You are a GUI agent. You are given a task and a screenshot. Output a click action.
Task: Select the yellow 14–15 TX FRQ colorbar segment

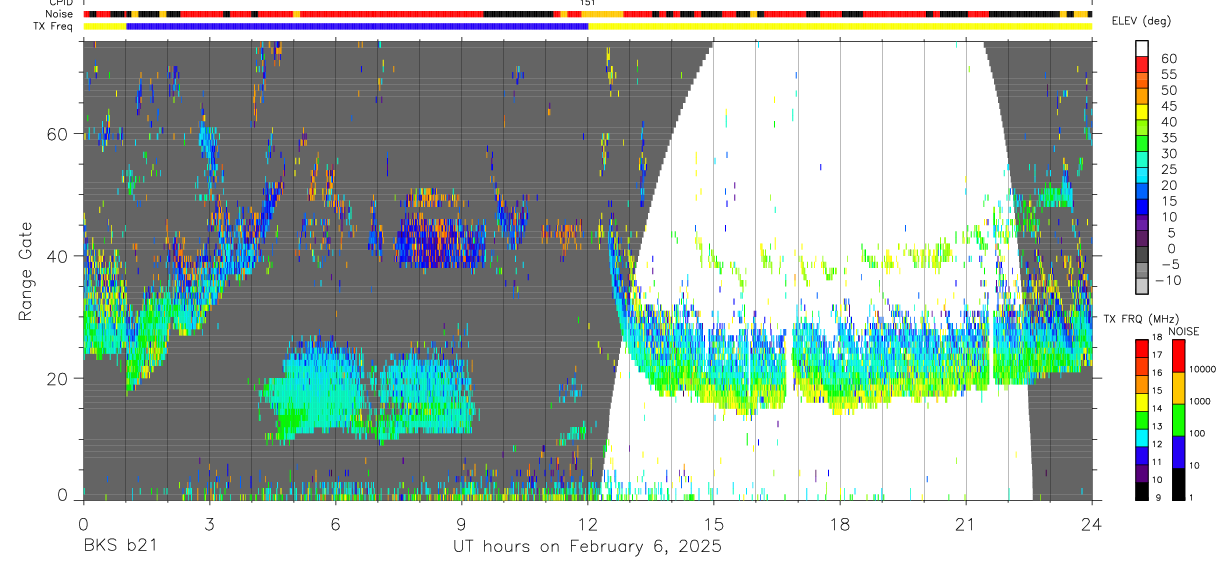[x=1142, y=401]
